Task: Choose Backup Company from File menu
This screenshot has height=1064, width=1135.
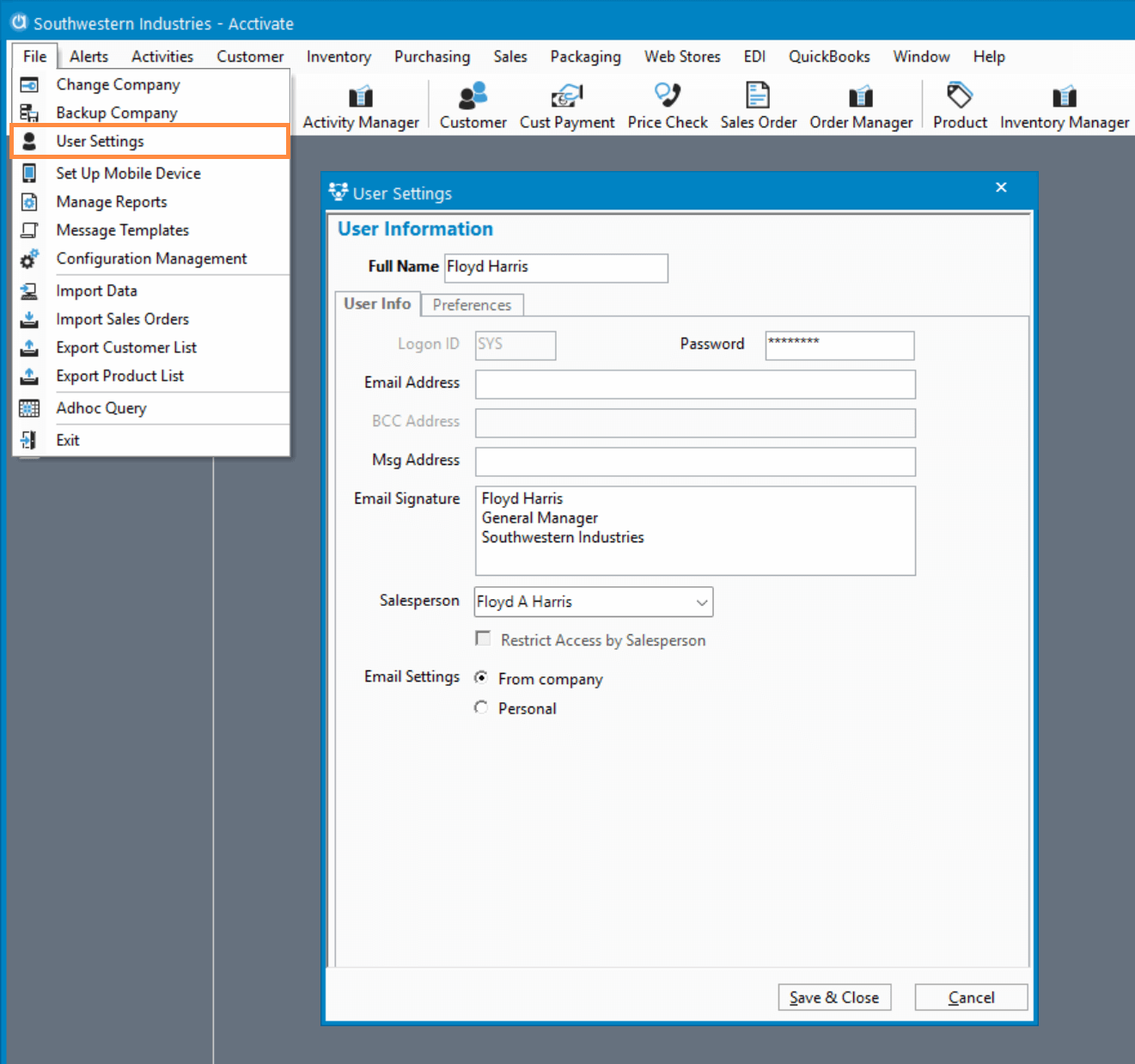Action: click(x=151, y=113)
